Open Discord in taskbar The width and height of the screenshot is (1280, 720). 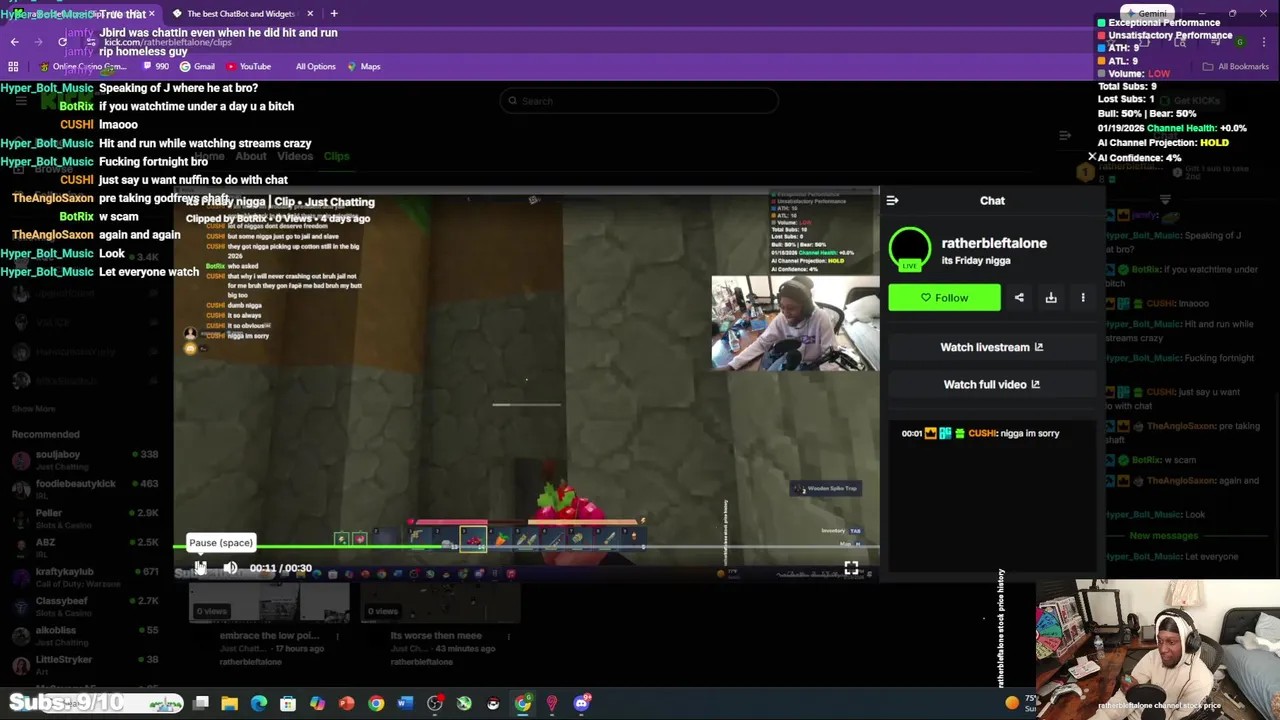point(581,703)
